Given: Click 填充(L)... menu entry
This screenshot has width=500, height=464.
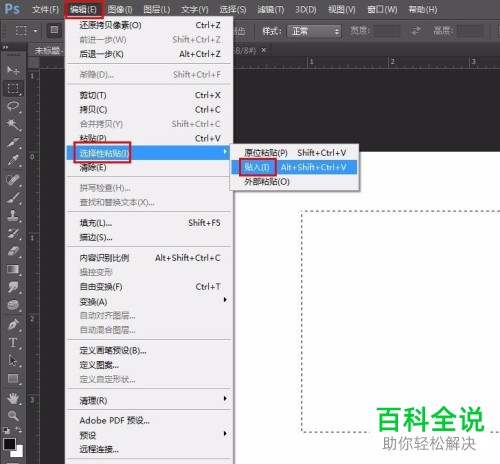Looking at the screenshot, I should coord(149,223).
